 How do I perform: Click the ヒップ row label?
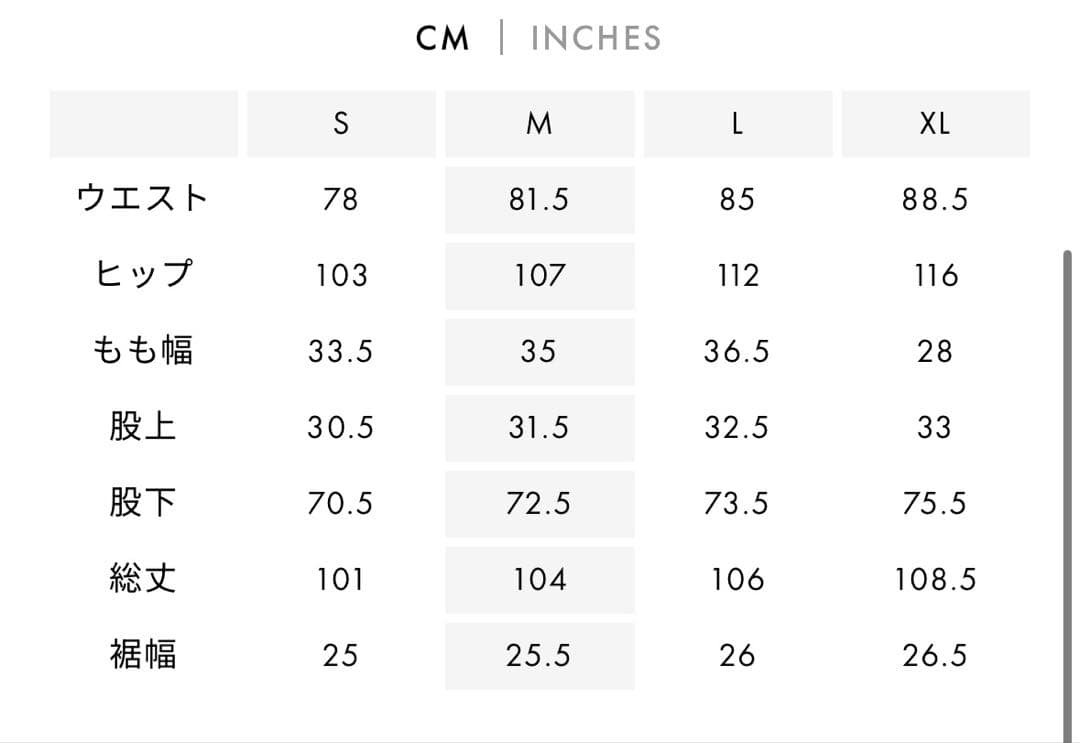143,275
